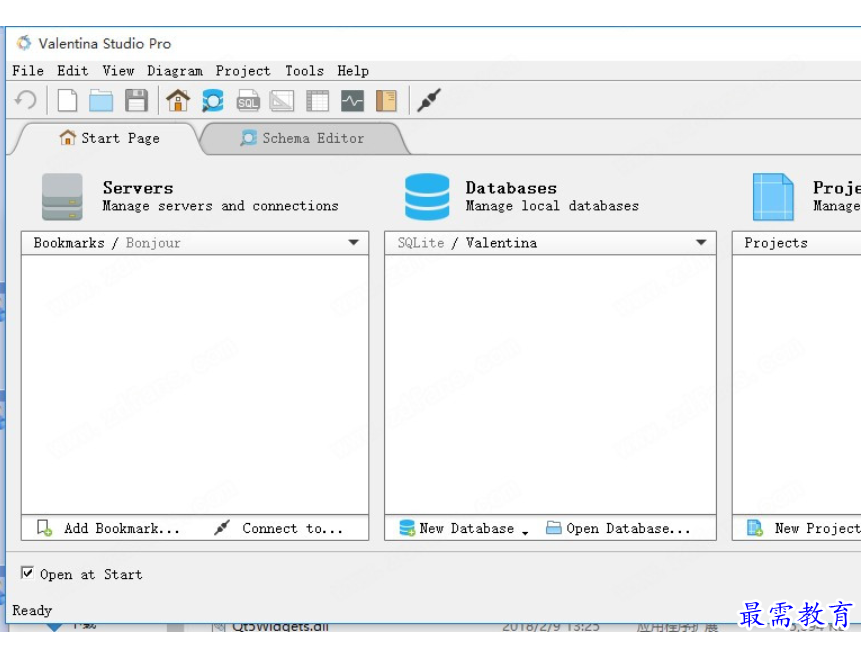Screen dimensions: 861x646
Task: Open Schema Editor from toolbar icon
Action: [x=213, y=101]
